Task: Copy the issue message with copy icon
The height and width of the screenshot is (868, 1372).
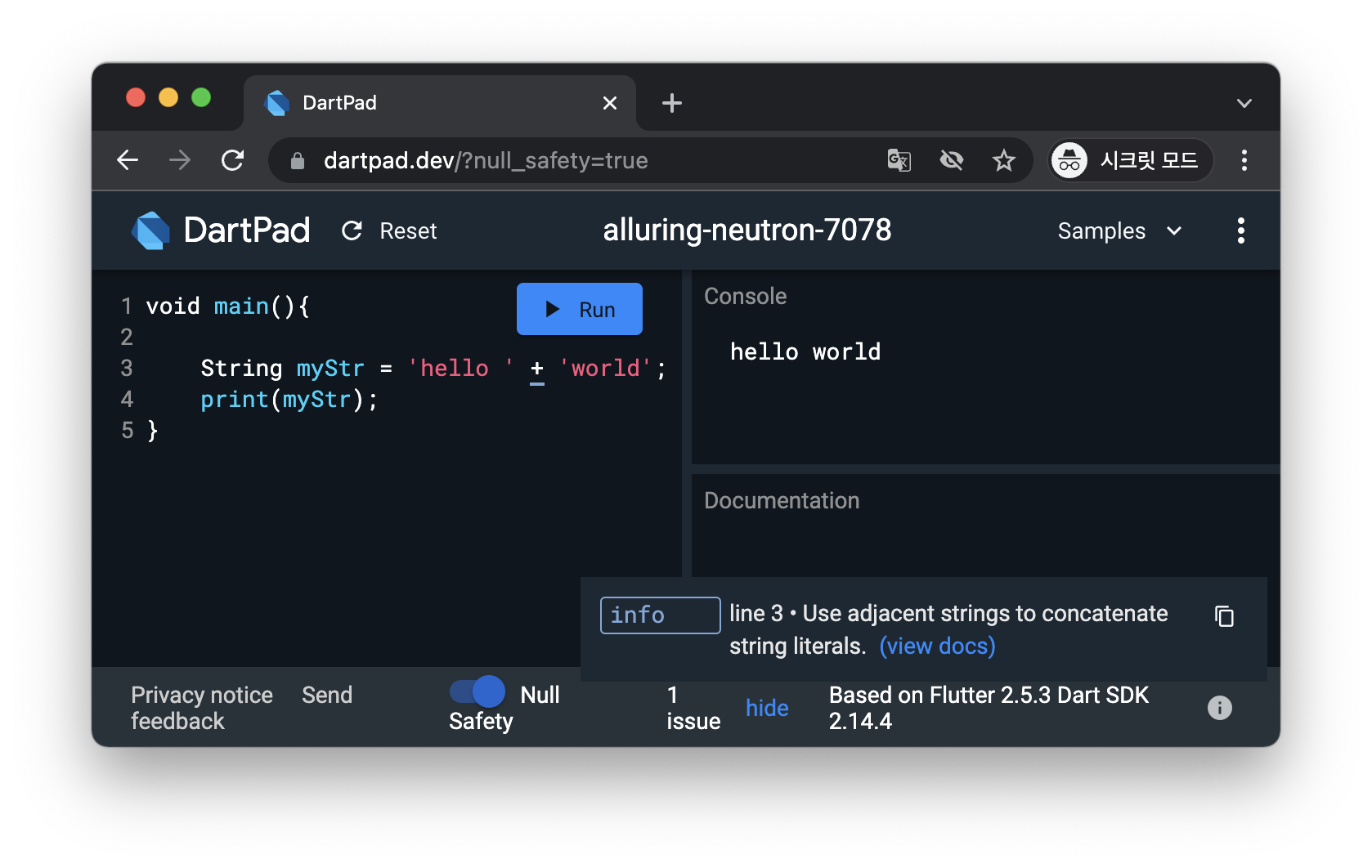Action: [1224, 615]
